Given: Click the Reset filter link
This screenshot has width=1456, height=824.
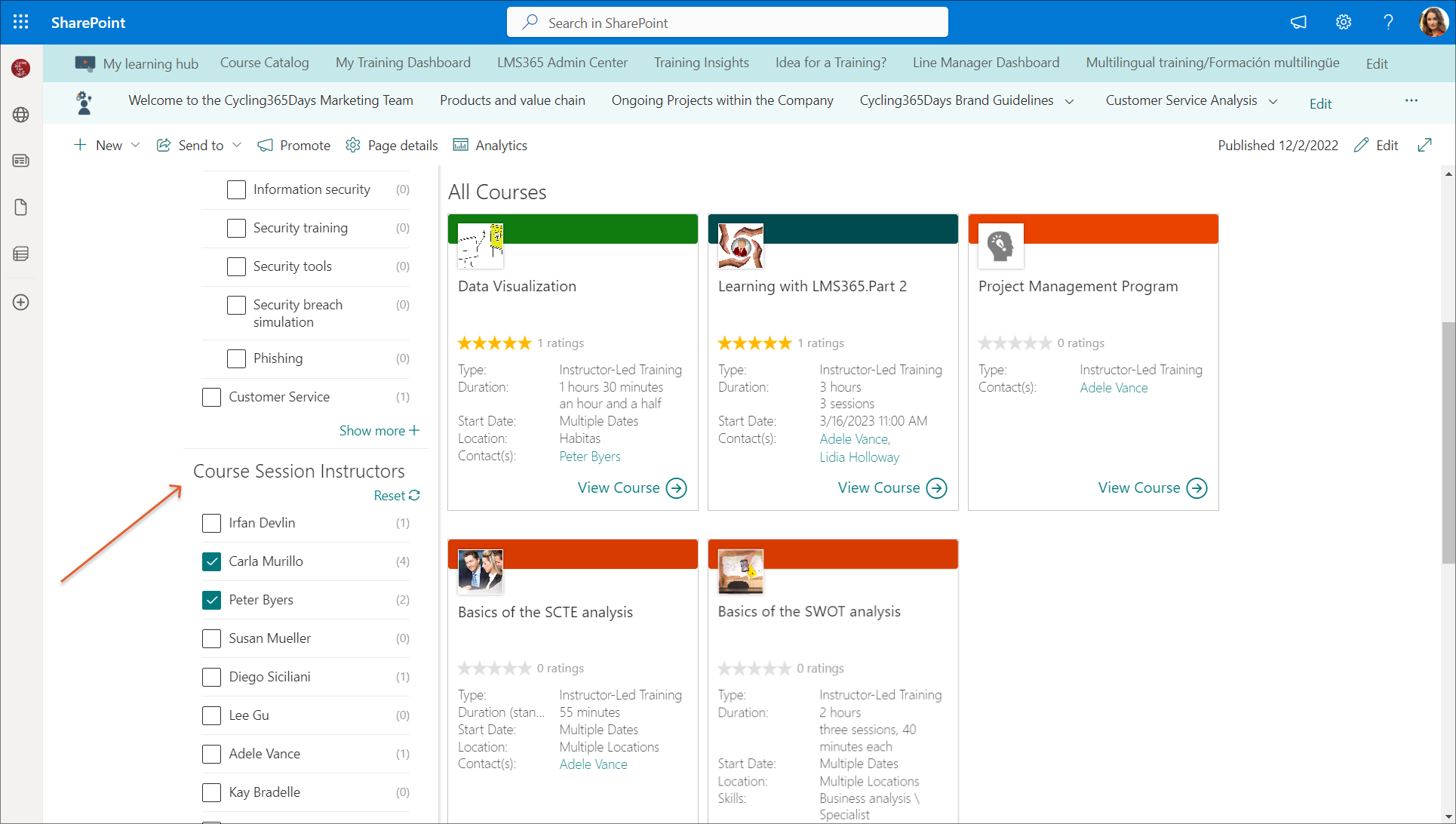Looking at the screenshot, I should [397, 495].
